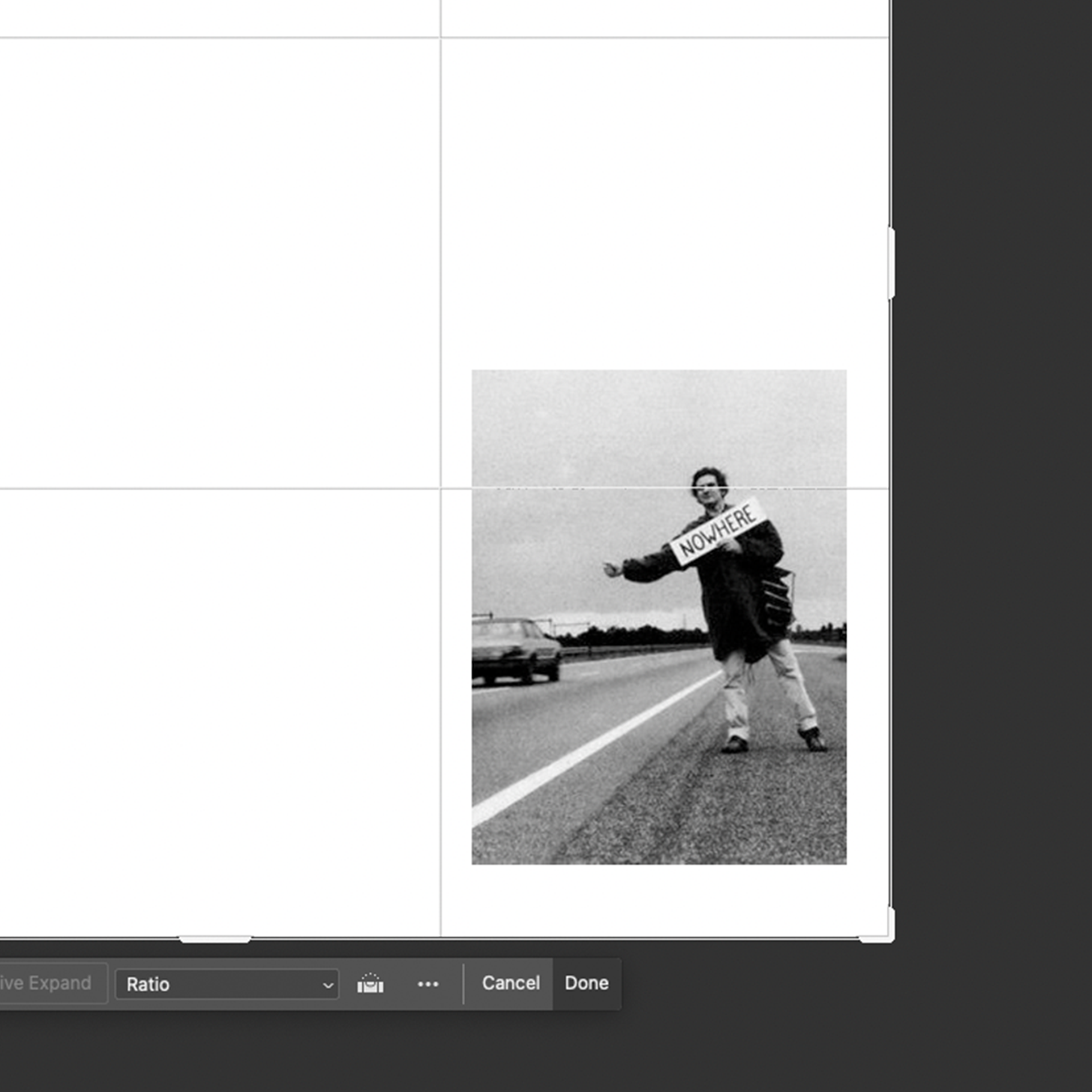The image size is (1092, 1092).
Task: Click the bottom-edge middle crop handle
Action: (215, 939)
